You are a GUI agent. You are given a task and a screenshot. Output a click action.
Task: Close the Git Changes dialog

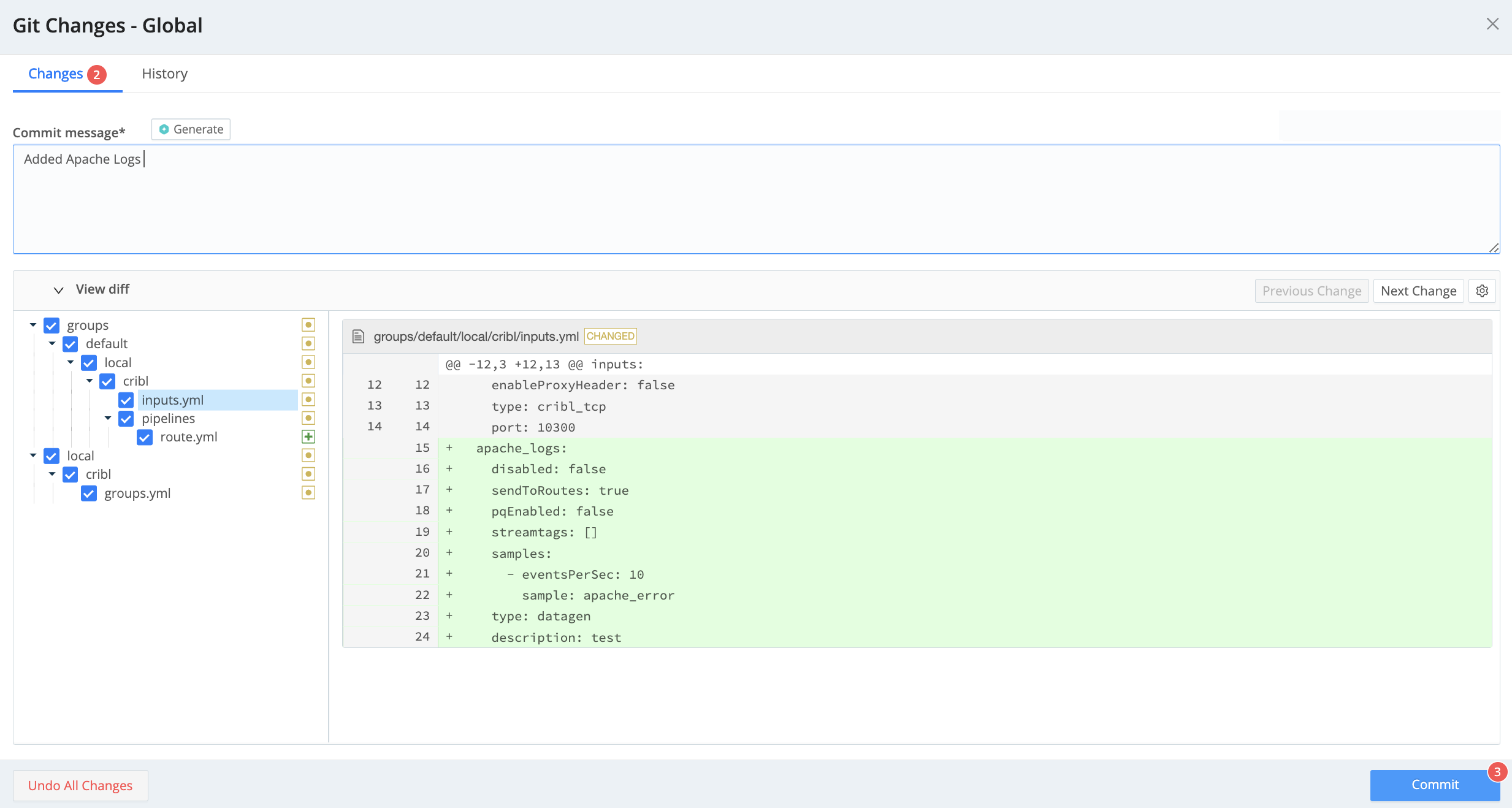pyautogui.click(x=1492, y=24)
